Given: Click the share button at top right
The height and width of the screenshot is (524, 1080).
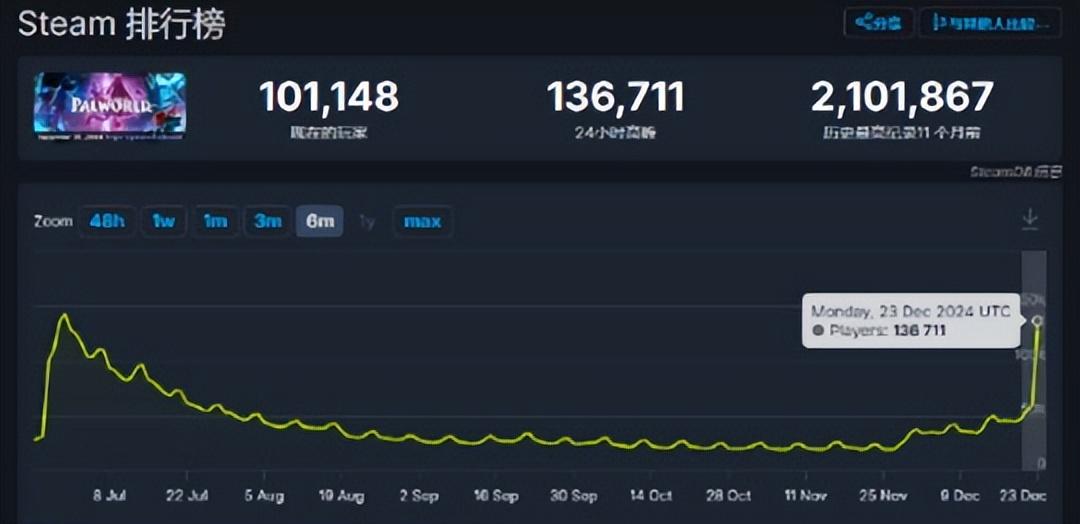Looking at the screenshot, I should 878,23.
